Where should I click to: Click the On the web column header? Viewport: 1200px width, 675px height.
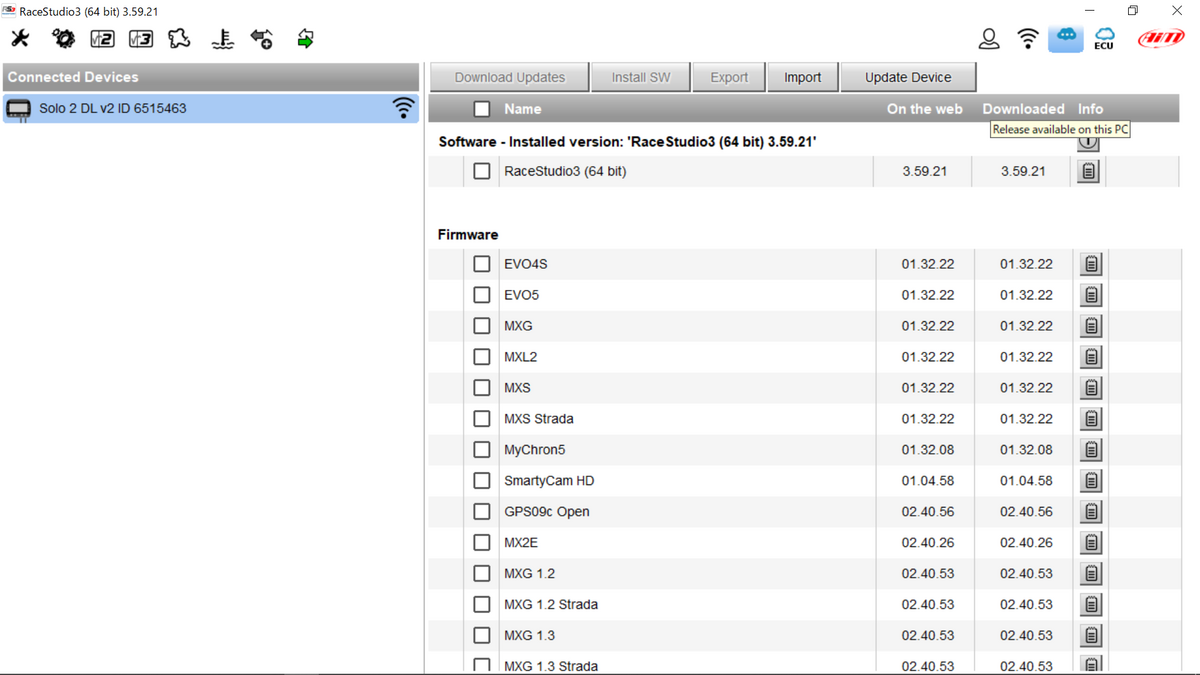coord(925,109)
